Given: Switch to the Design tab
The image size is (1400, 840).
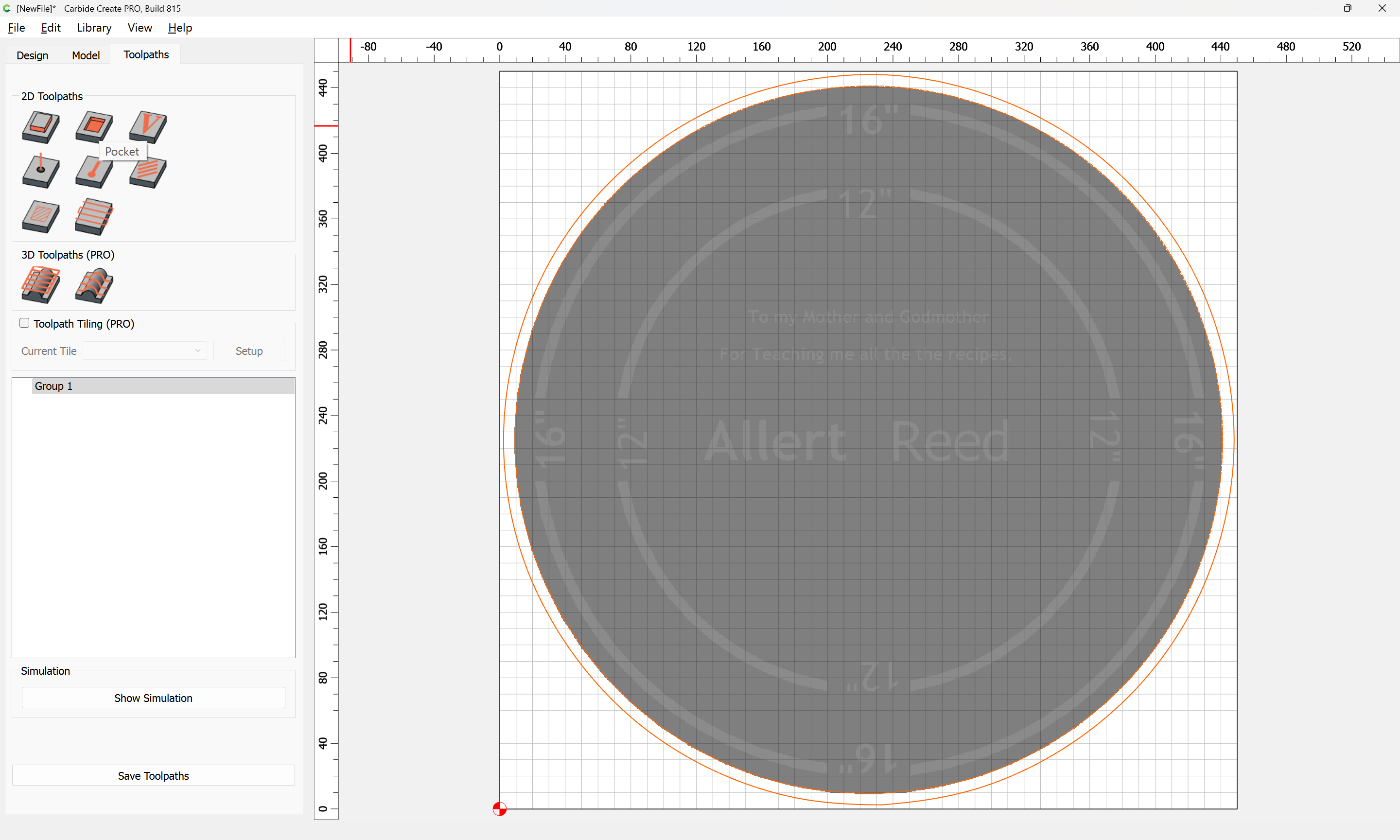Looking at the screenshot, I should pos(32,55).
